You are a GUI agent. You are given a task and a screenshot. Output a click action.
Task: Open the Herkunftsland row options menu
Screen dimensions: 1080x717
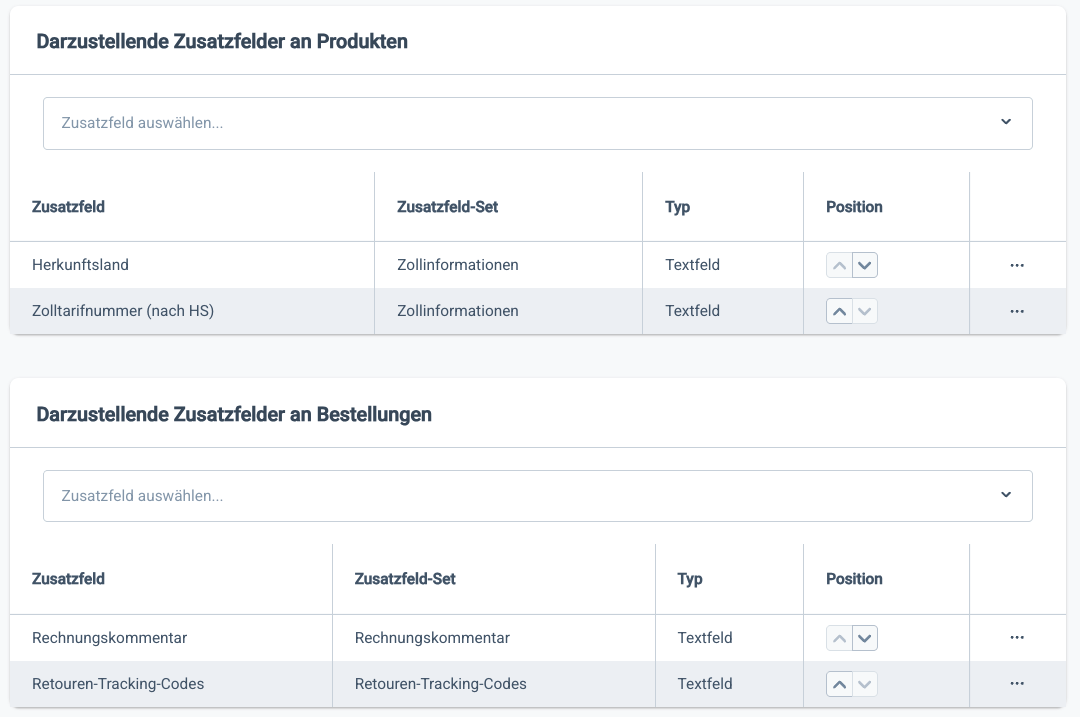(x=1017, y=266)
